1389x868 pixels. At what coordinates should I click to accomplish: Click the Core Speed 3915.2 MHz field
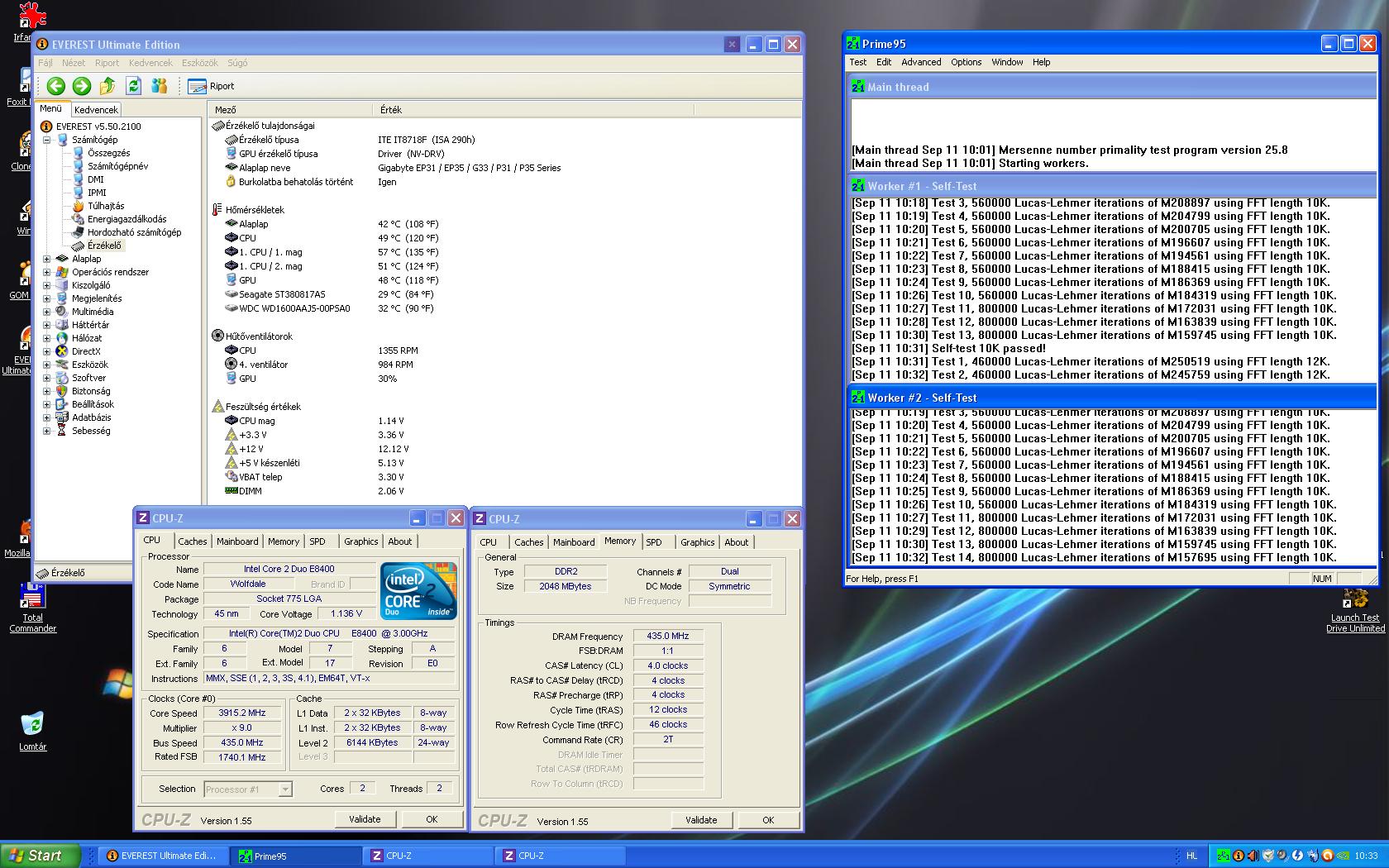(x=242, y=713)
